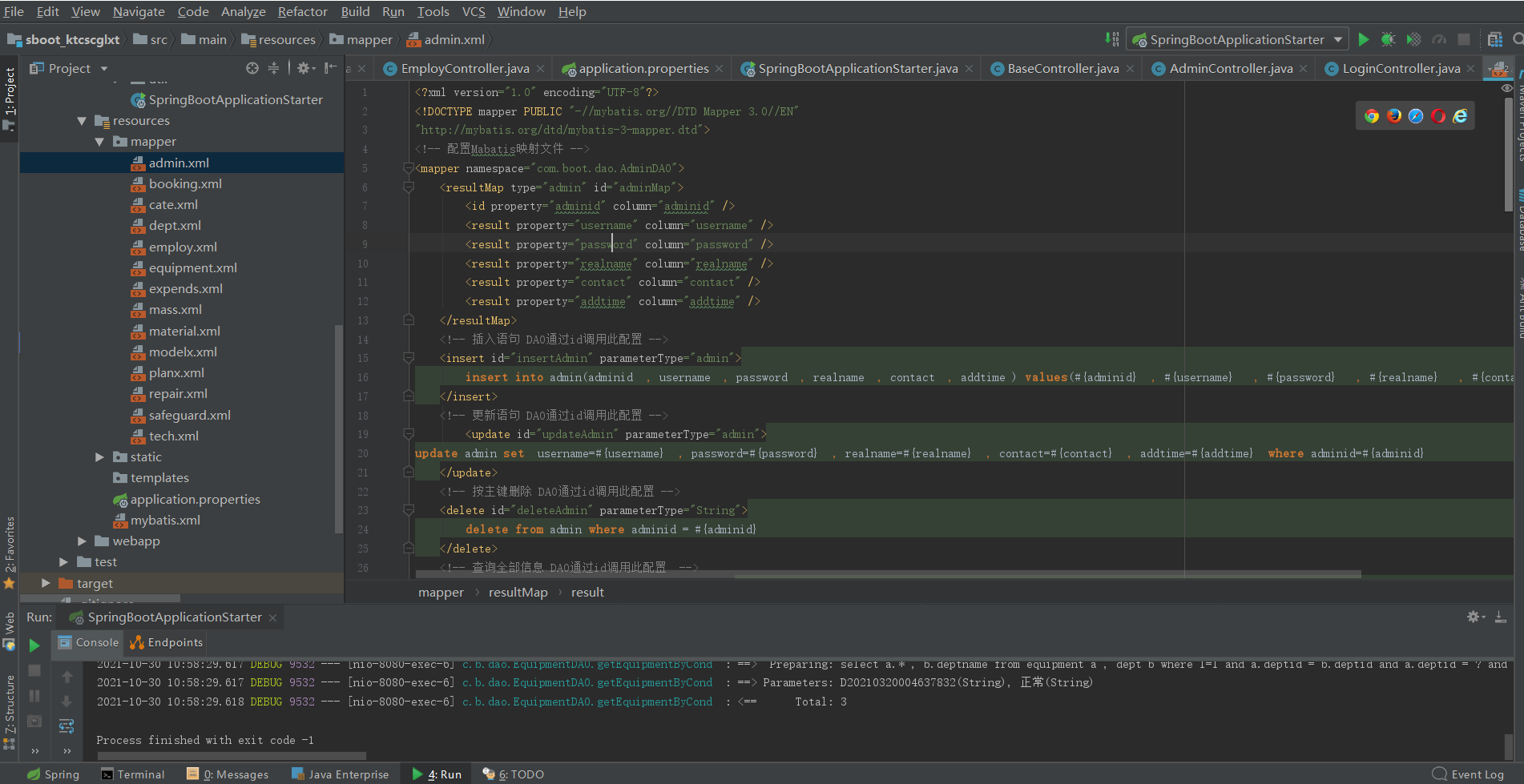Image resolution: width=1524 pixels, height=784 pixels.
Task: Click the scroll up arrow in console
Action: [x=67, y=677]
